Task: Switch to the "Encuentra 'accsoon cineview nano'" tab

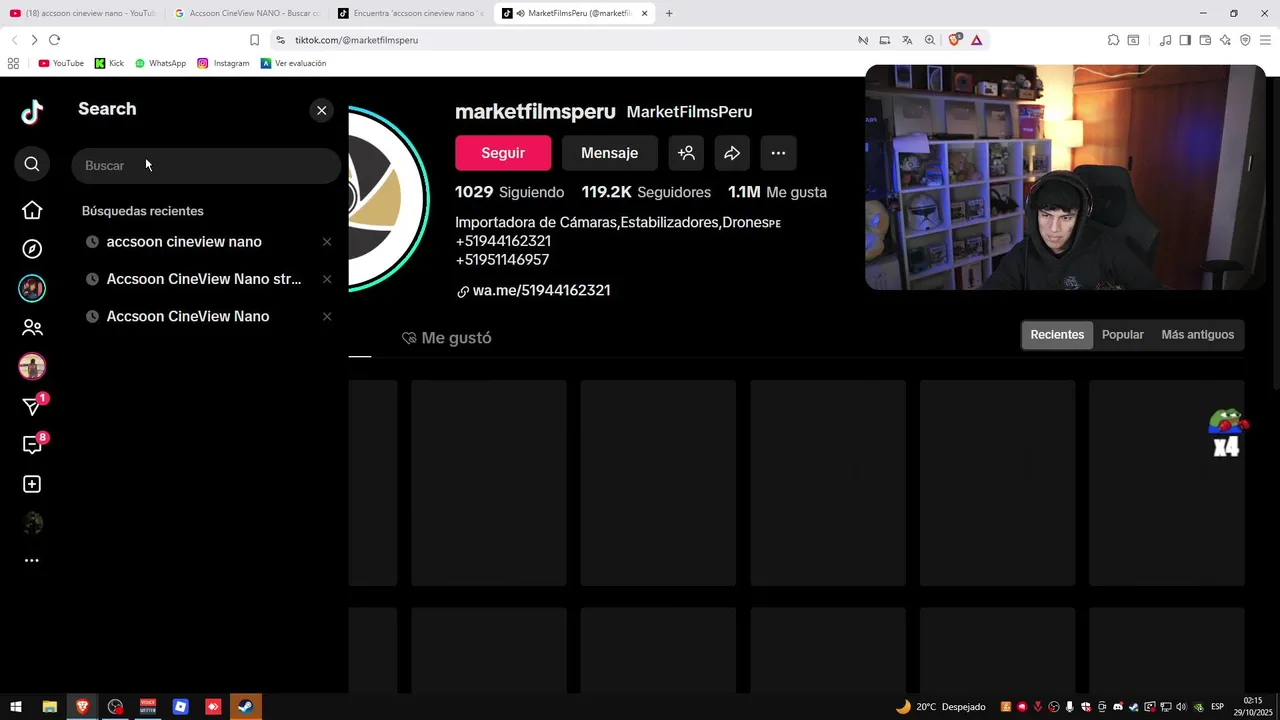Action: click(411, 13)
